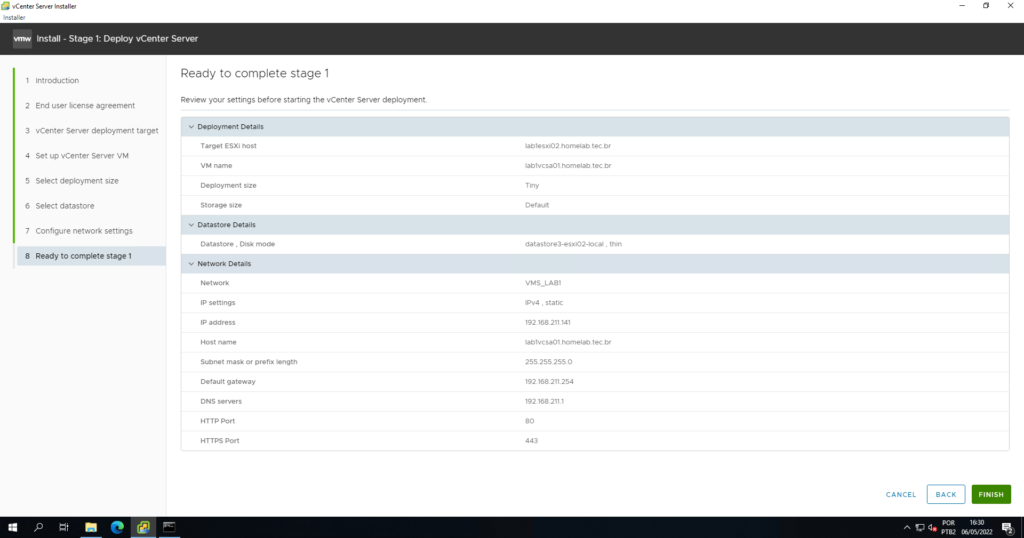Click Deployment size value Tiny
The width and height of the screenshot is (1024, 538).
click(x=532, y=185)
